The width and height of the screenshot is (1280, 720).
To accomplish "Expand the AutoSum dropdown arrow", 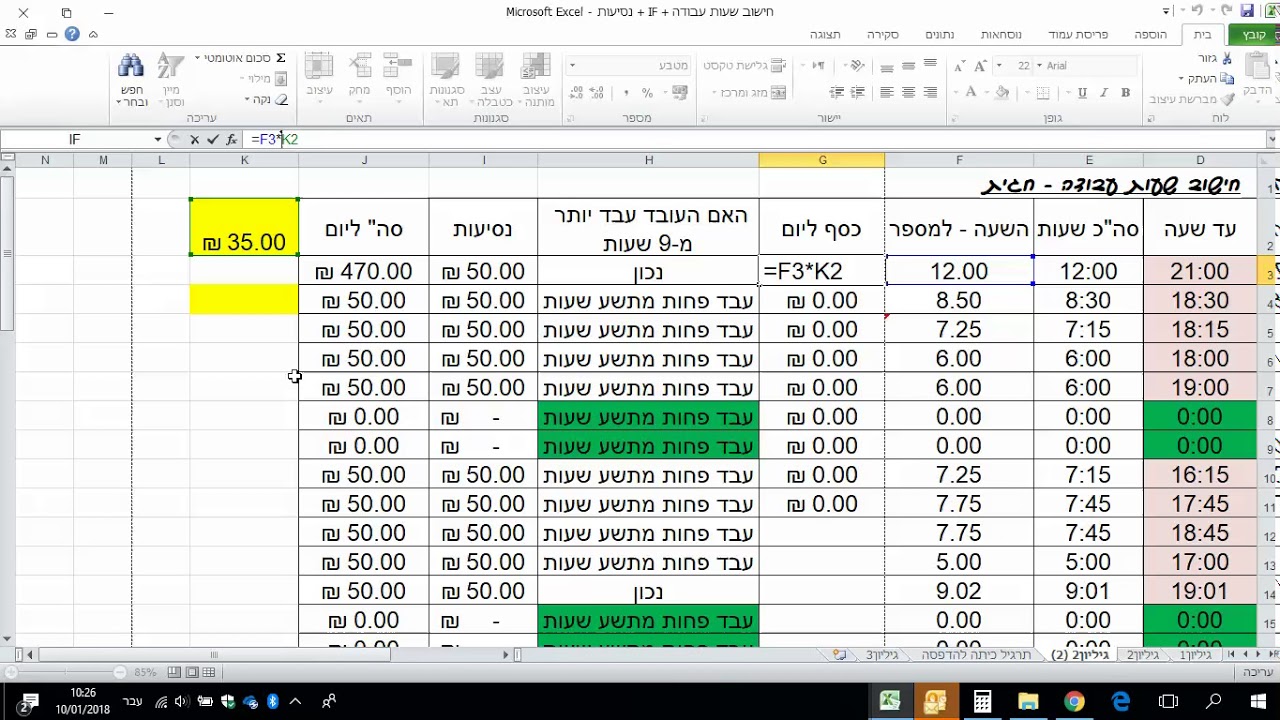I will (197, 58).
